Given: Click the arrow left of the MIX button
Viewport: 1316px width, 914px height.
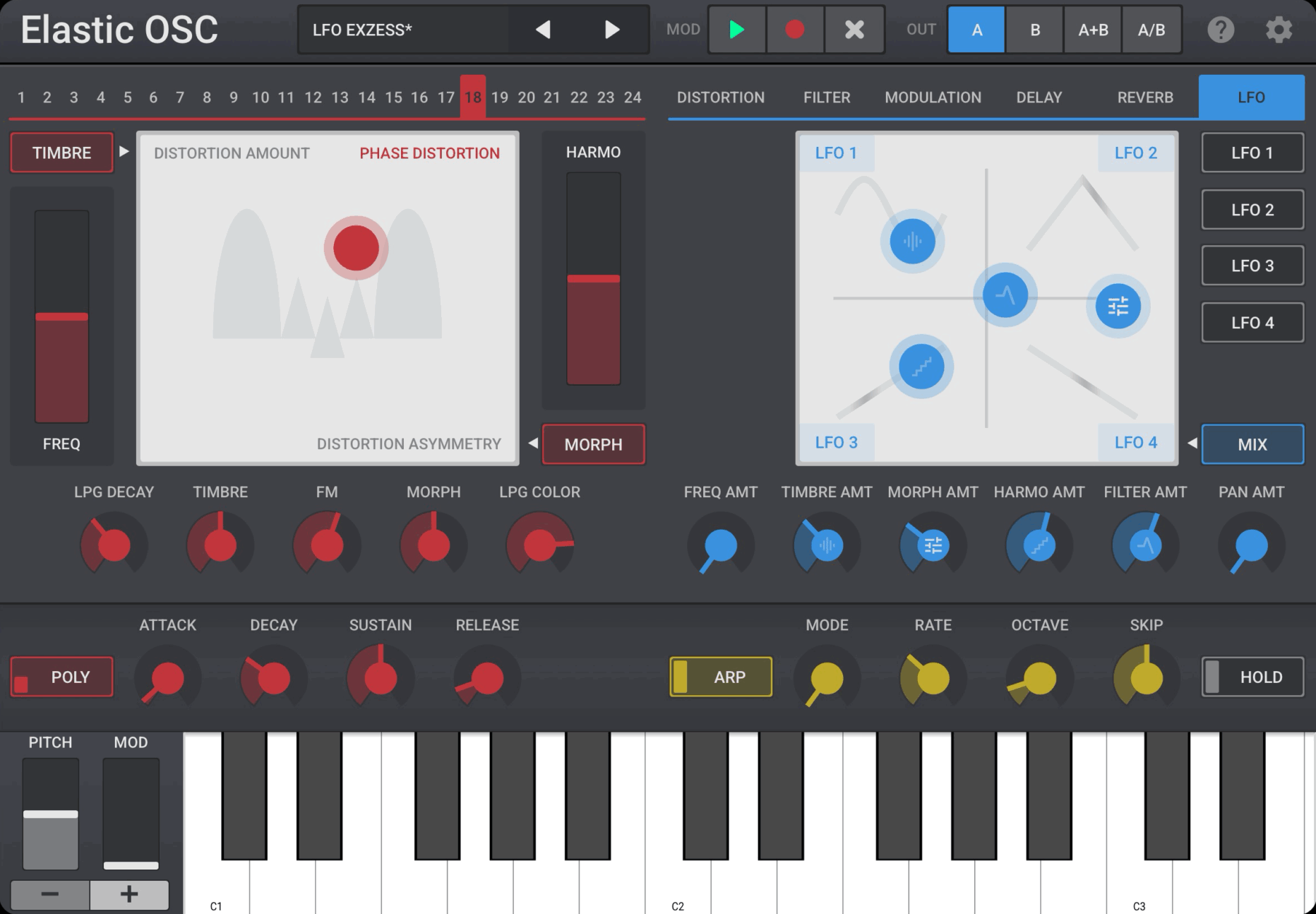Looking at the screenshot, I should [1192, 443].
